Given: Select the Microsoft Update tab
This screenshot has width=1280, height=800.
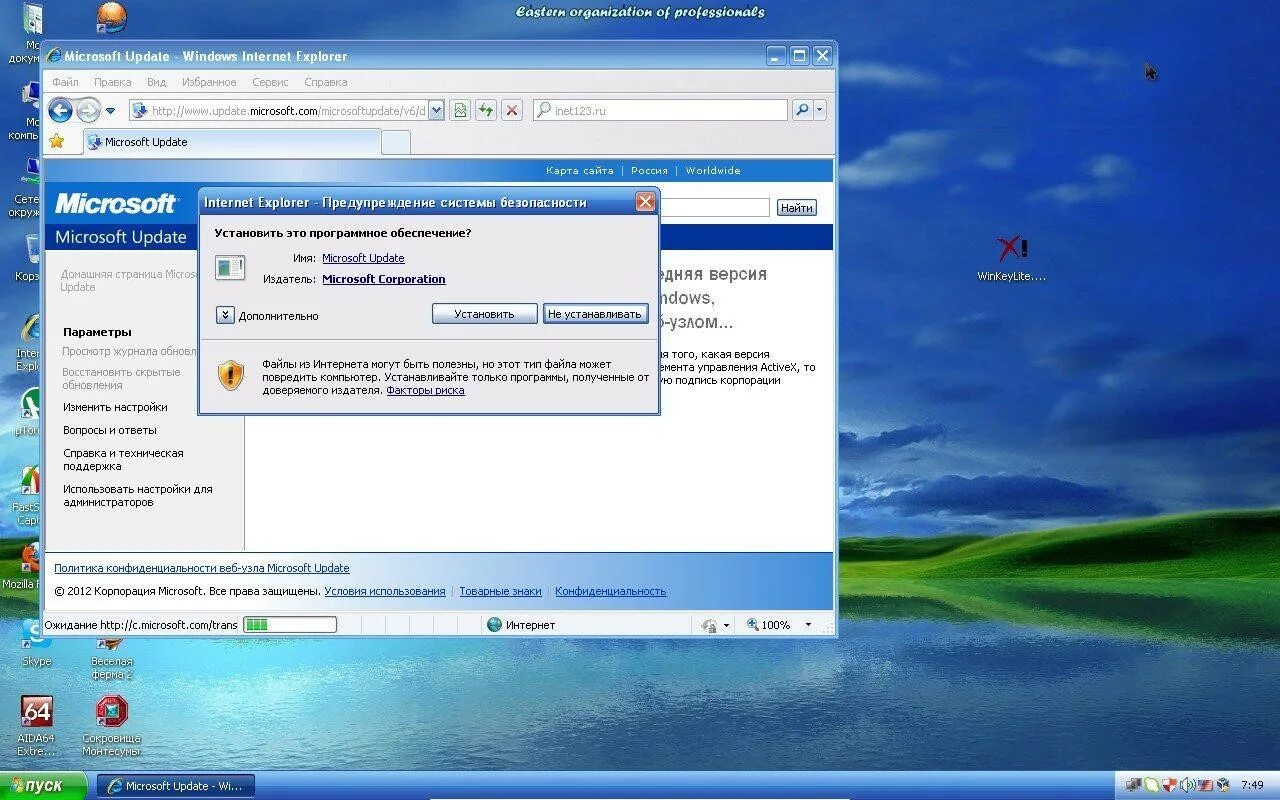Looking at the screenshot, I should pos(231,142).
